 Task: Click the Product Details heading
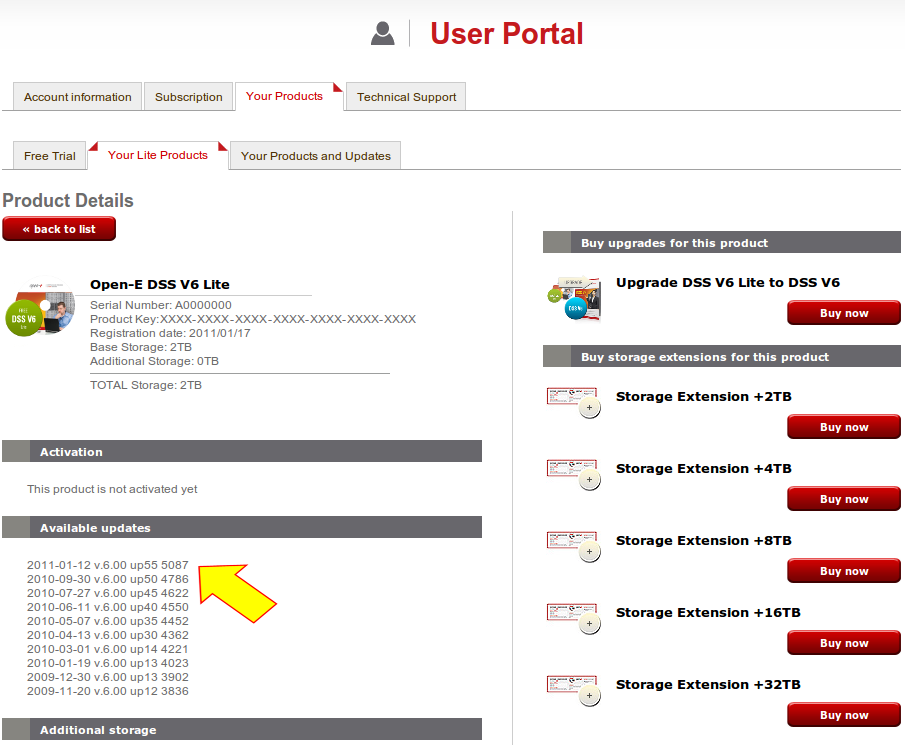point(68,200)
